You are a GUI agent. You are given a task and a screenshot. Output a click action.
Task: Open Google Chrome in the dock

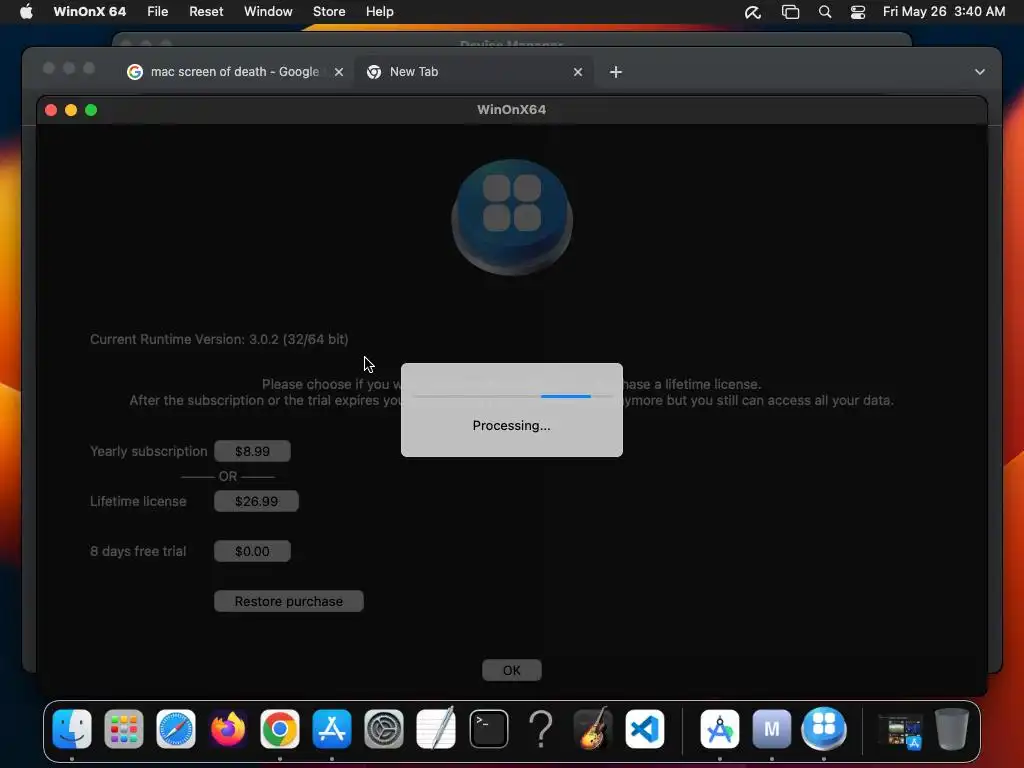pyautogui.click(x=280, y=729)
